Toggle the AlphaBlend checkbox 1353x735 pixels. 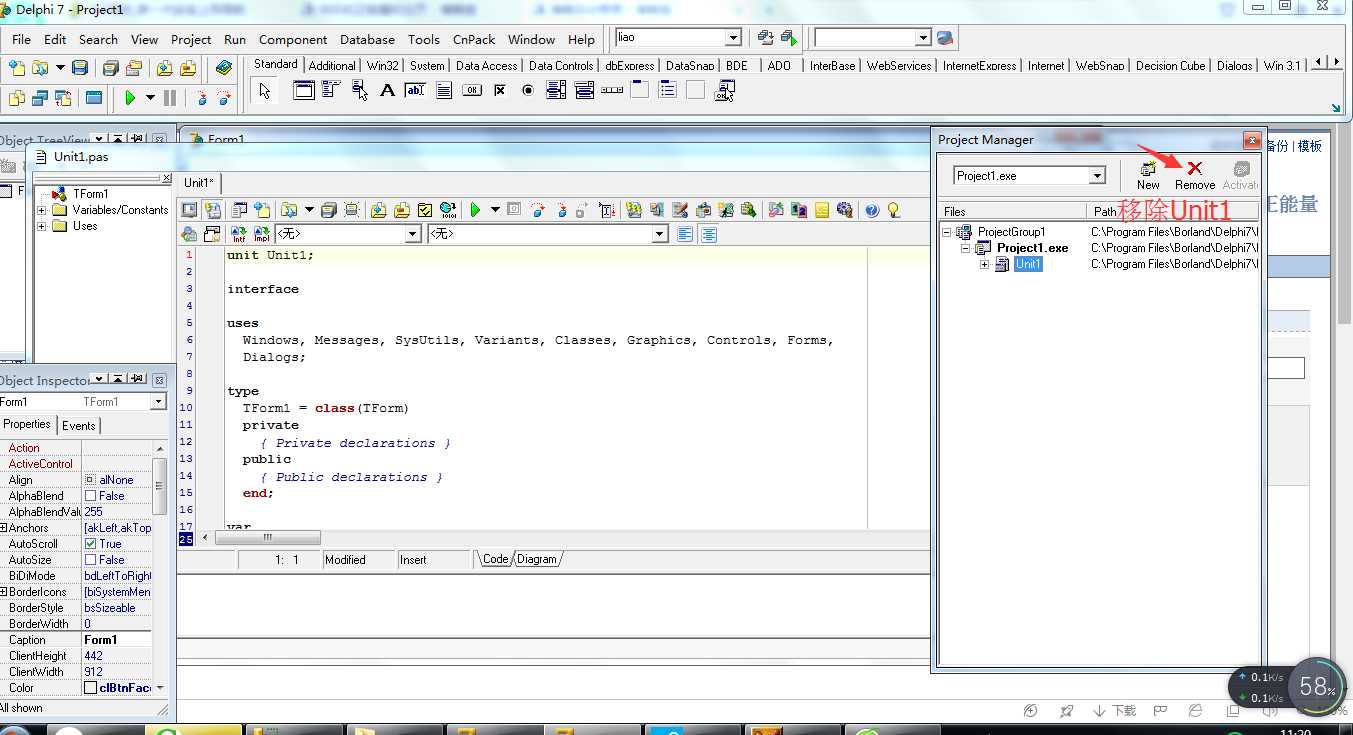[91, 496]
